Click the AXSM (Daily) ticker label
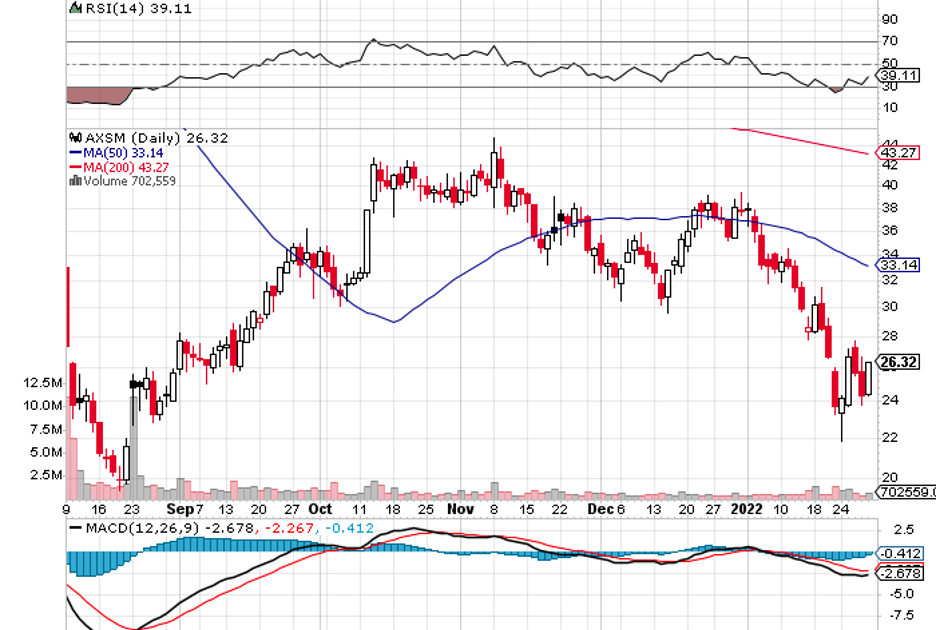This screenshot has width=936, height=630. 130,138
